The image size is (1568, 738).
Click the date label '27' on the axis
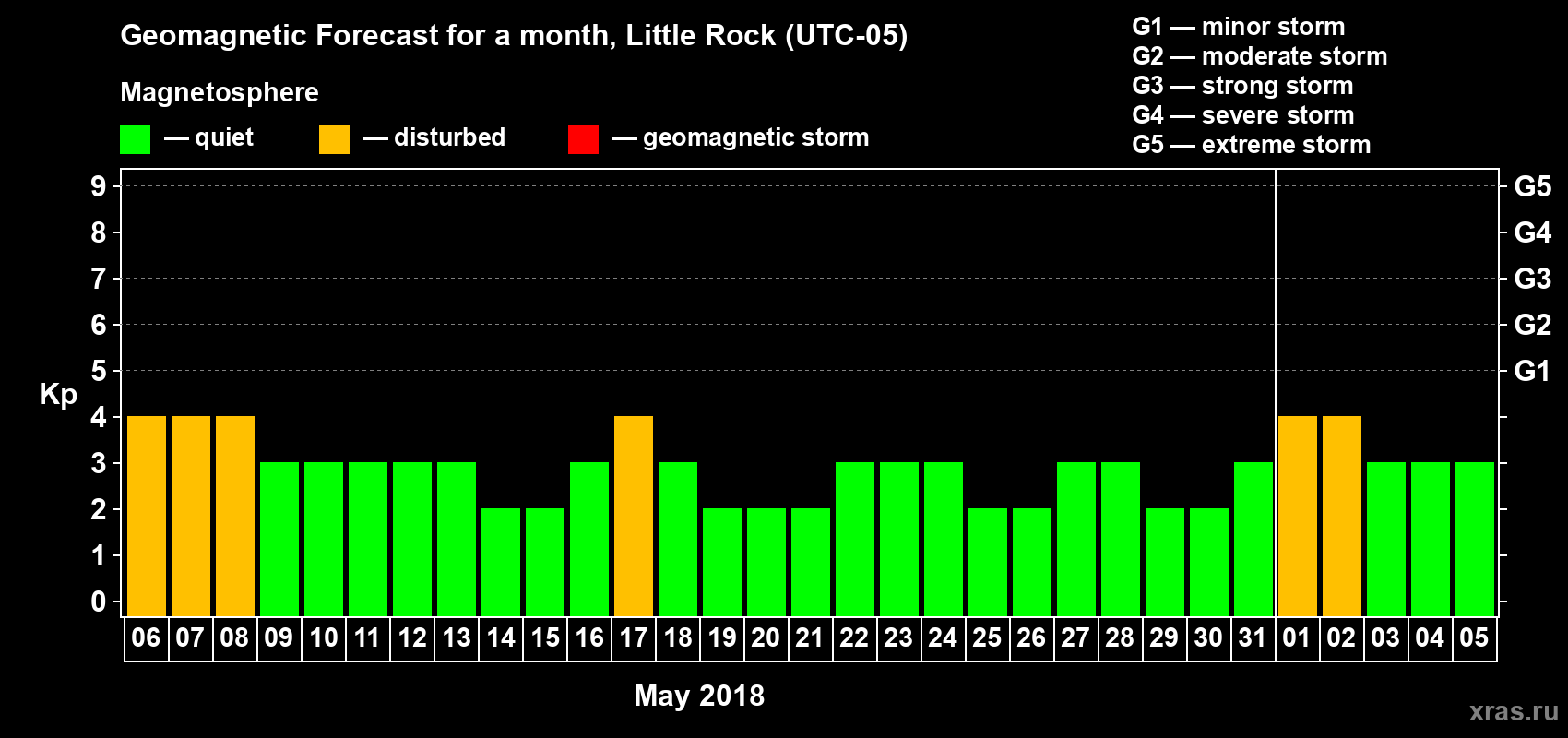point(1076,638)
